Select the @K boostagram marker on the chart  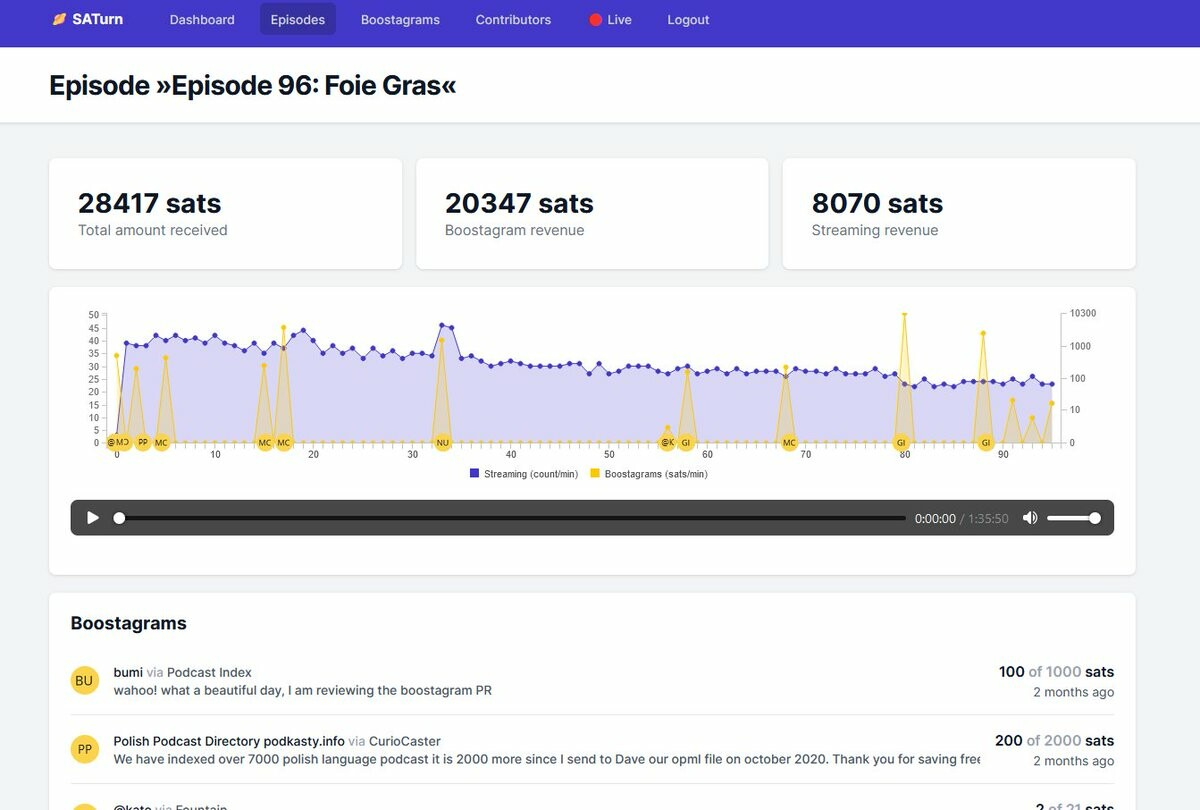667,442
